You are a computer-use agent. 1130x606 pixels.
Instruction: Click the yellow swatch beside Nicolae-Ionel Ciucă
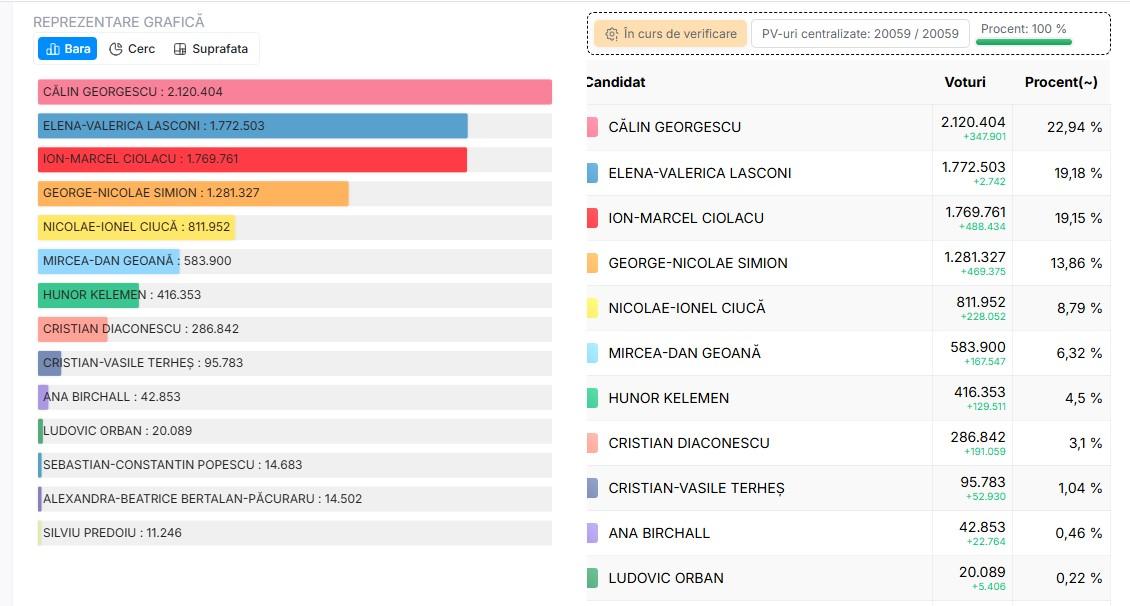592,308
